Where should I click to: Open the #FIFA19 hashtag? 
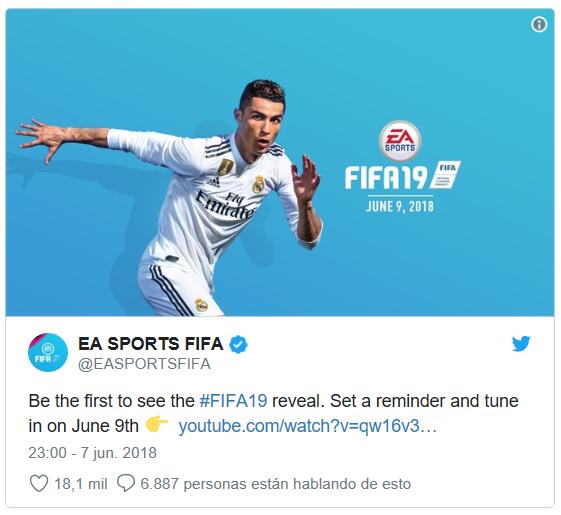pyautogui.click(x=233, y=400)
